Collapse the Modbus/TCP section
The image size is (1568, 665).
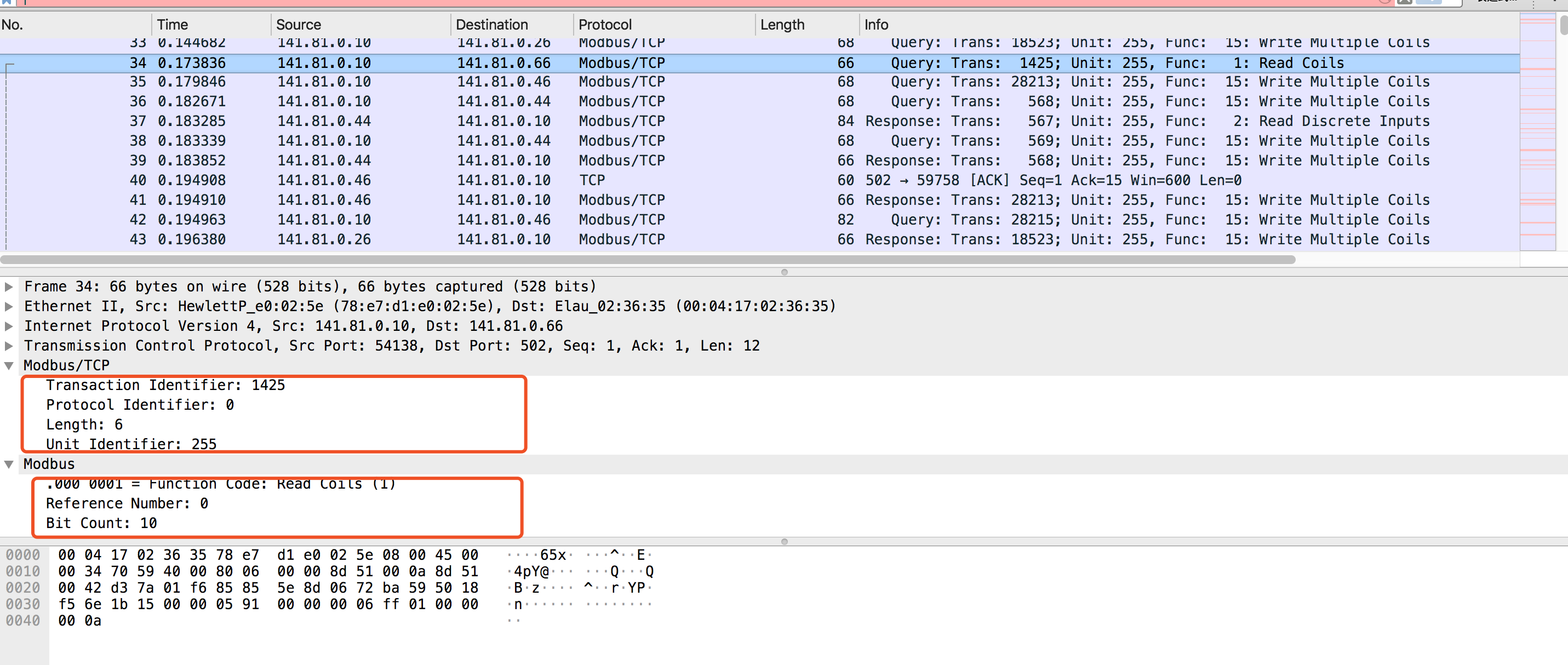(x=9, y=366)
